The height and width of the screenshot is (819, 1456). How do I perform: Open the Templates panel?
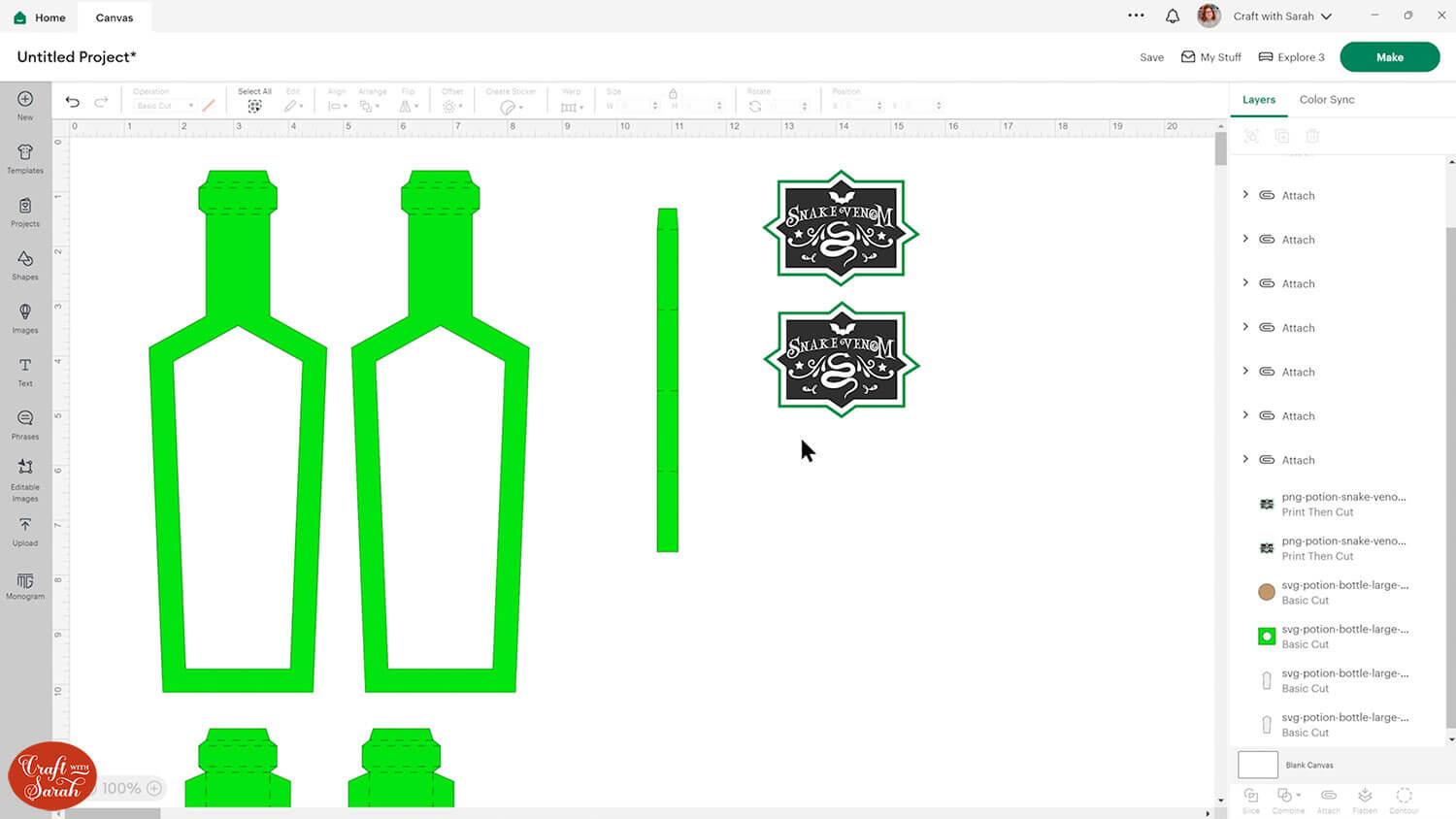[x=25, y=158]
